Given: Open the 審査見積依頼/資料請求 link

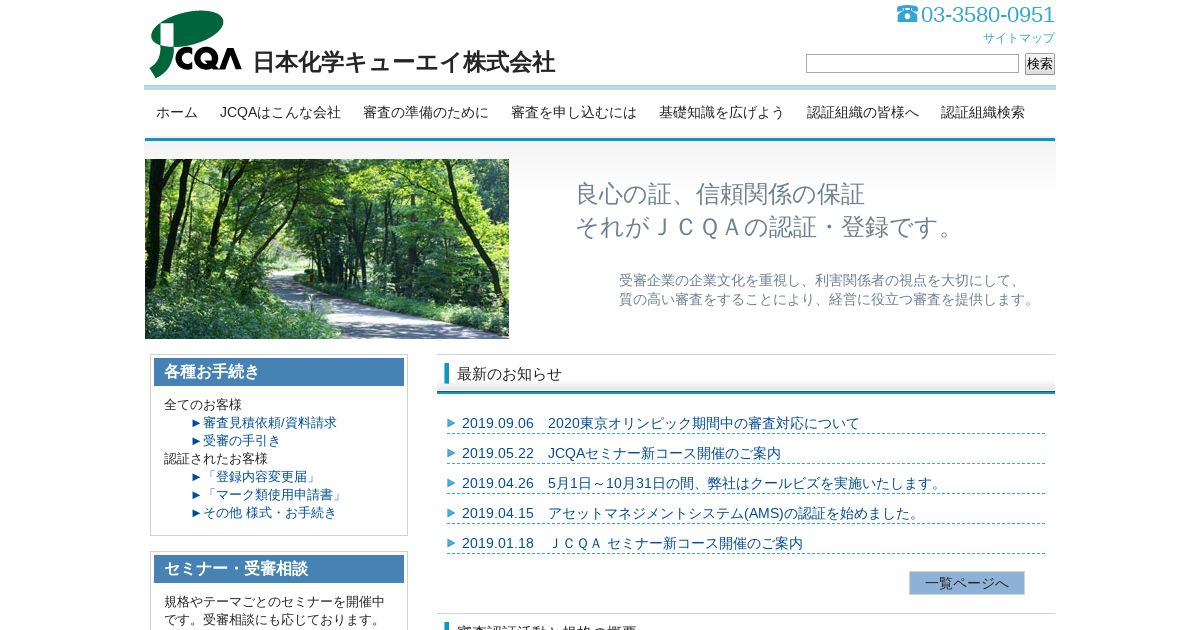Looking at the screenshot, I should pyautogui.click(x=270, y=423).
